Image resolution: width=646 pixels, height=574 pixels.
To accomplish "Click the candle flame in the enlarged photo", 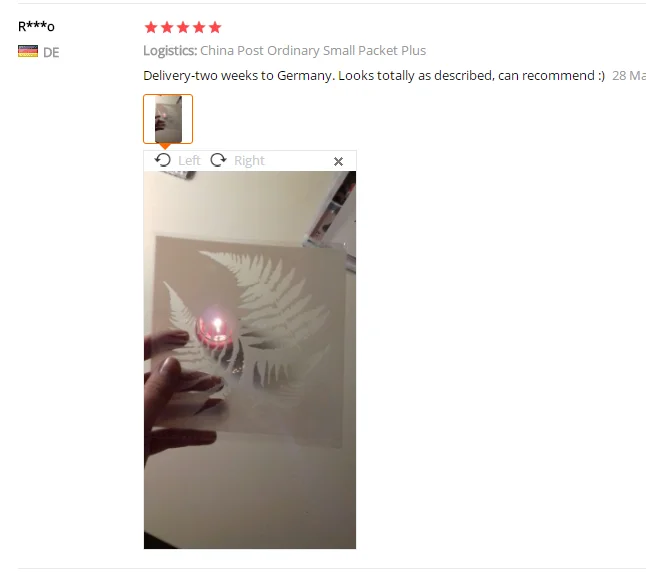I will tap(218, 325).
